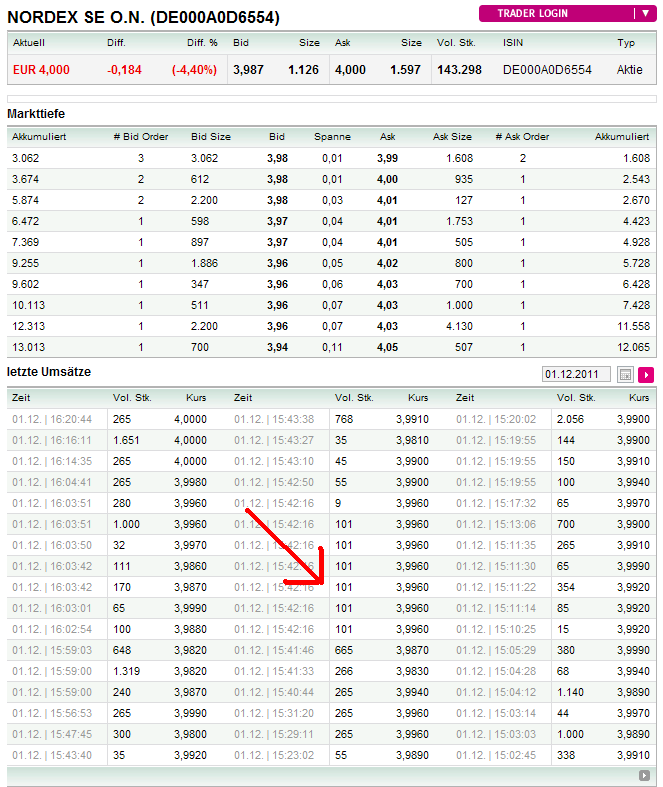663x787 pixels.
Task: Click trade volume 768
Action: 344,419
